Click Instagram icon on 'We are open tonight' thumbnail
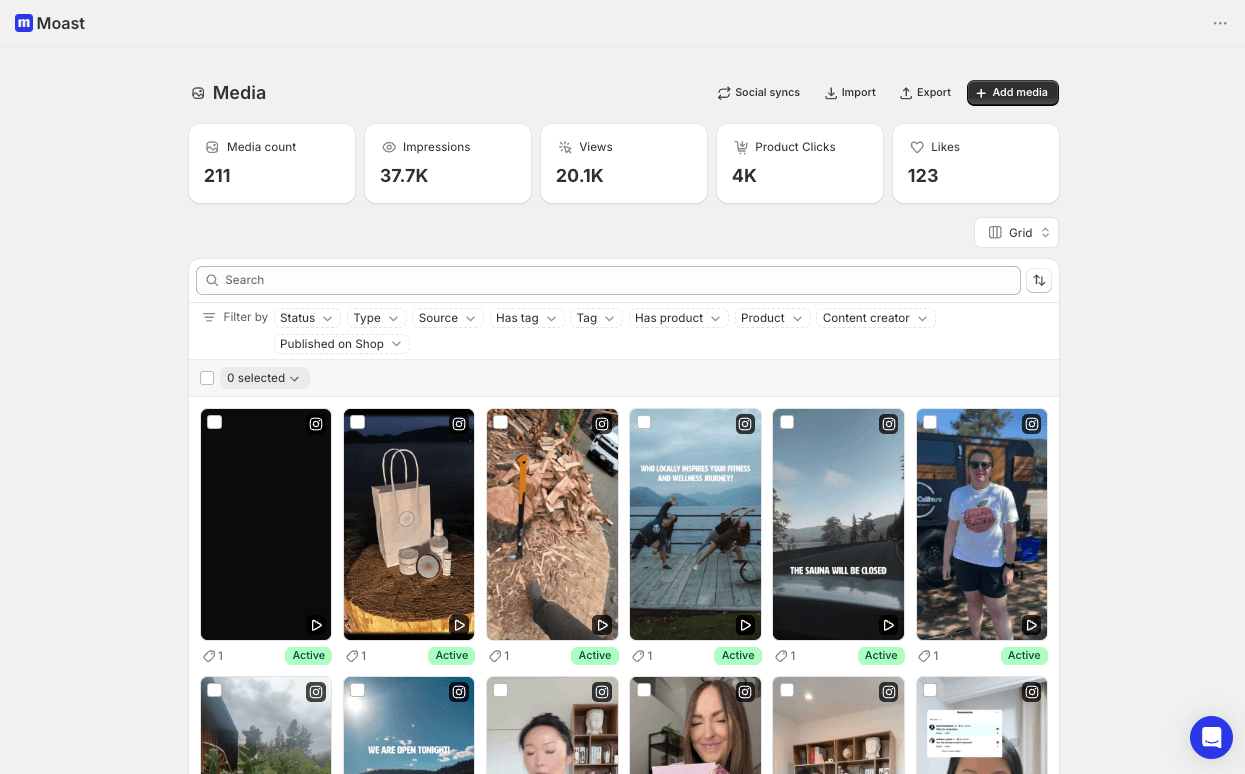This screenshot has width=1245, height=774. pyautogui.click(x=459, y=692)
